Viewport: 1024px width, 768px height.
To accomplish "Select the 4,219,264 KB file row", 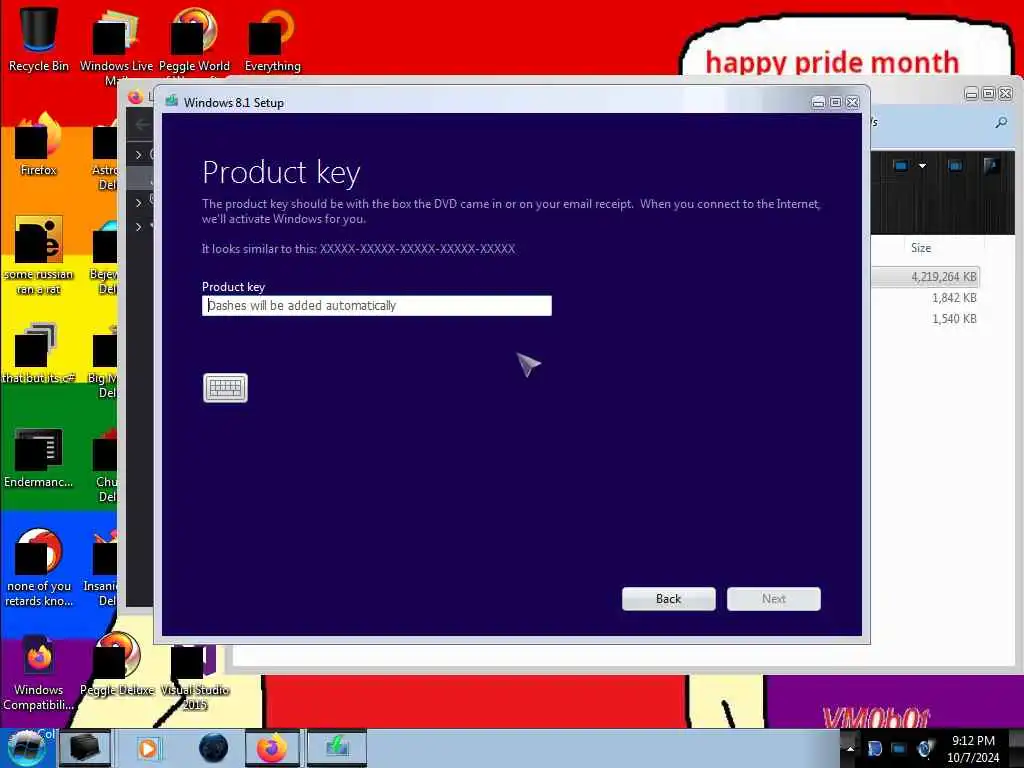I will [x=926, y=277].
